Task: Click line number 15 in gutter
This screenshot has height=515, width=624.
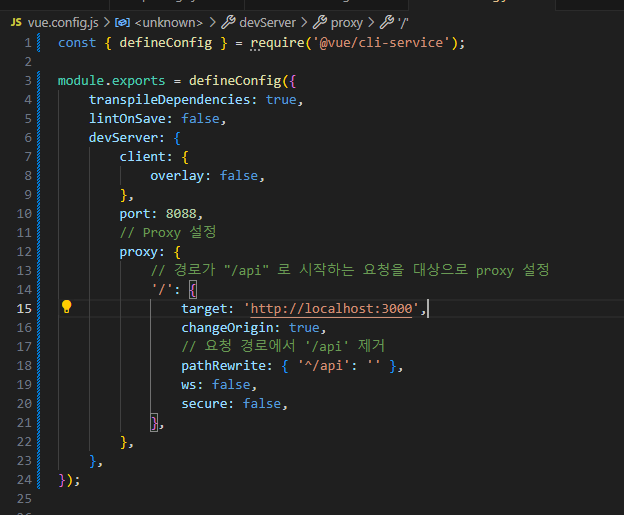Action: coord(24,308)
